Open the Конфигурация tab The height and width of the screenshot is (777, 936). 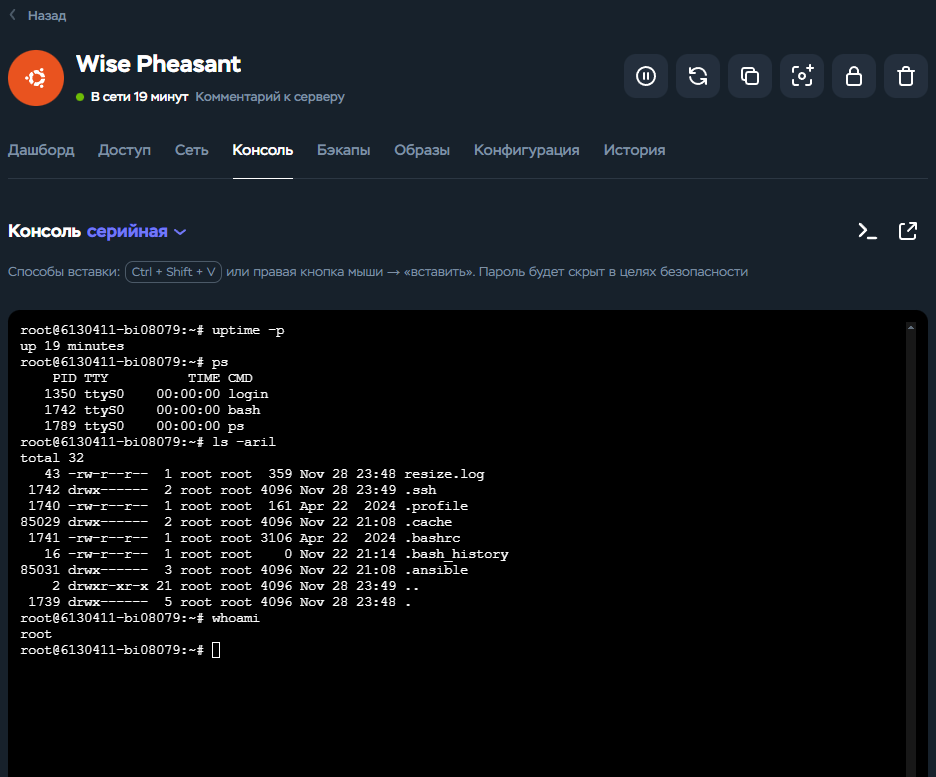(526, 150)
